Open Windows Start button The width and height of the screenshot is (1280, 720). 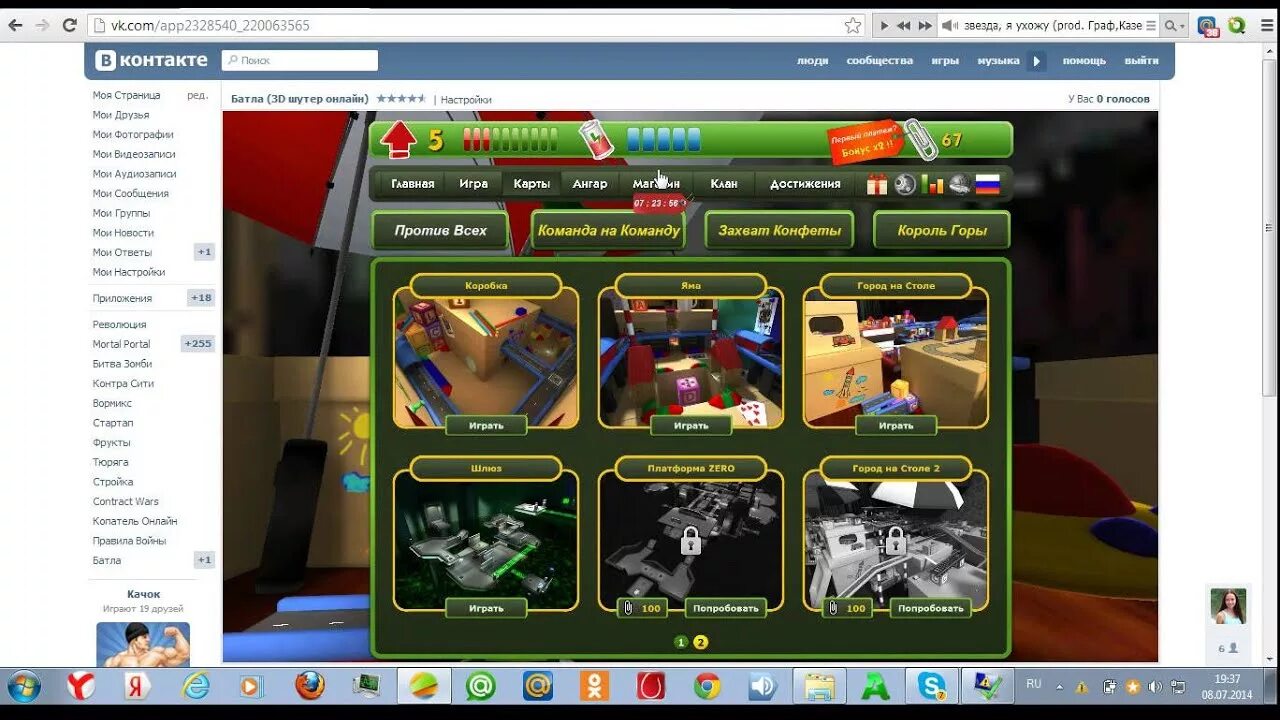pos(24,686)
